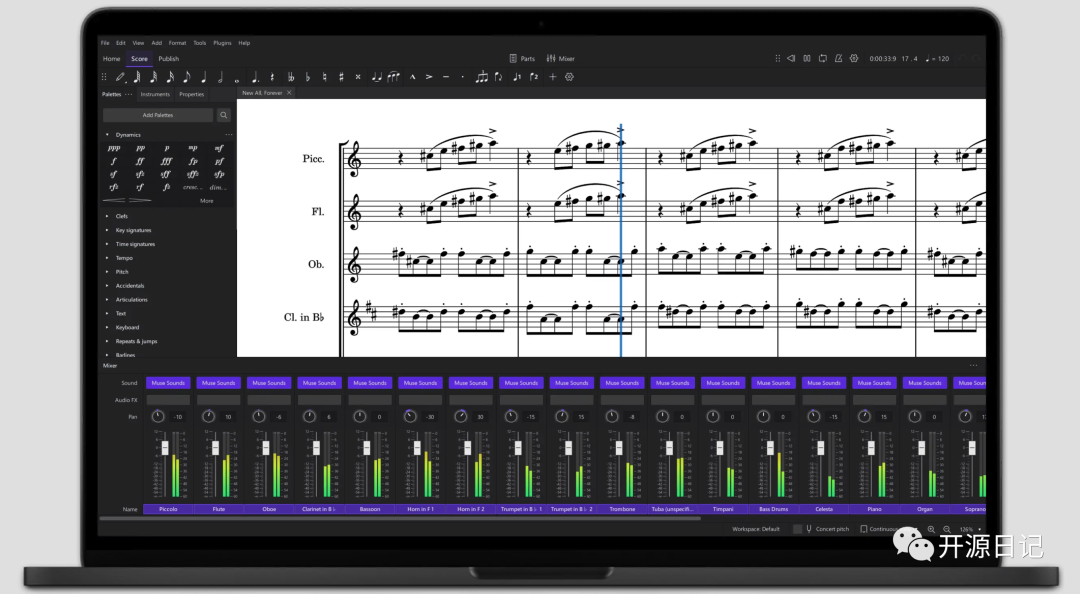
Task: Expand the Clefs palette
Action: pos(107,216)
